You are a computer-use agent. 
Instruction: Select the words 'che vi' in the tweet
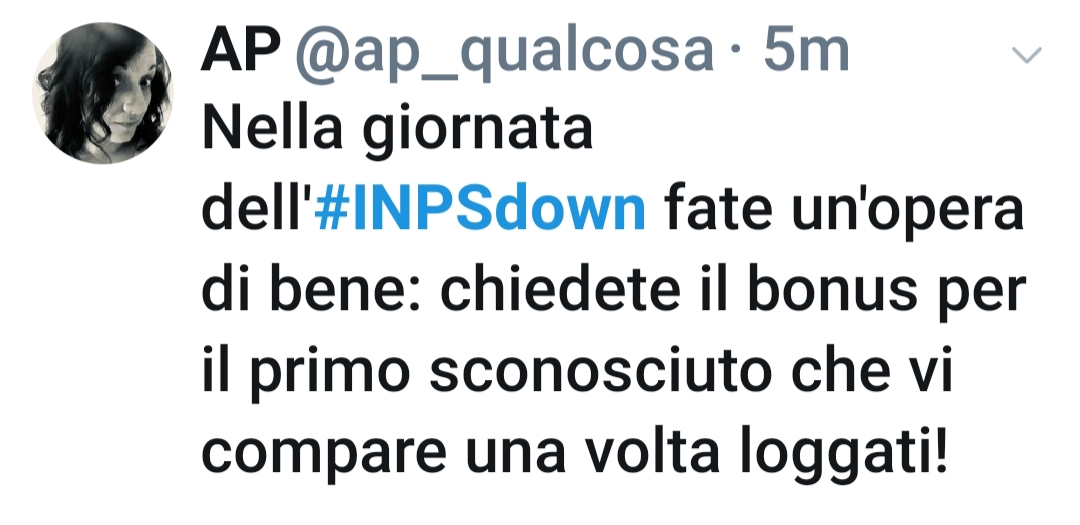tap(871, 372)
